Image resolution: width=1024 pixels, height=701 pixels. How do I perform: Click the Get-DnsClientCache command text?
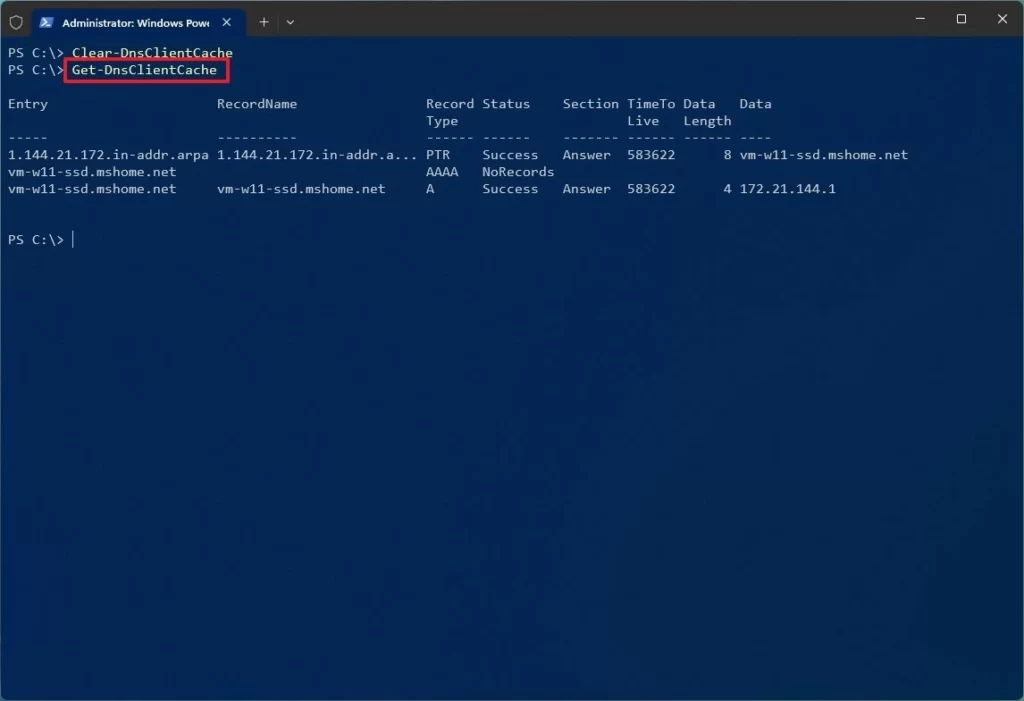(x=144, y=70)
